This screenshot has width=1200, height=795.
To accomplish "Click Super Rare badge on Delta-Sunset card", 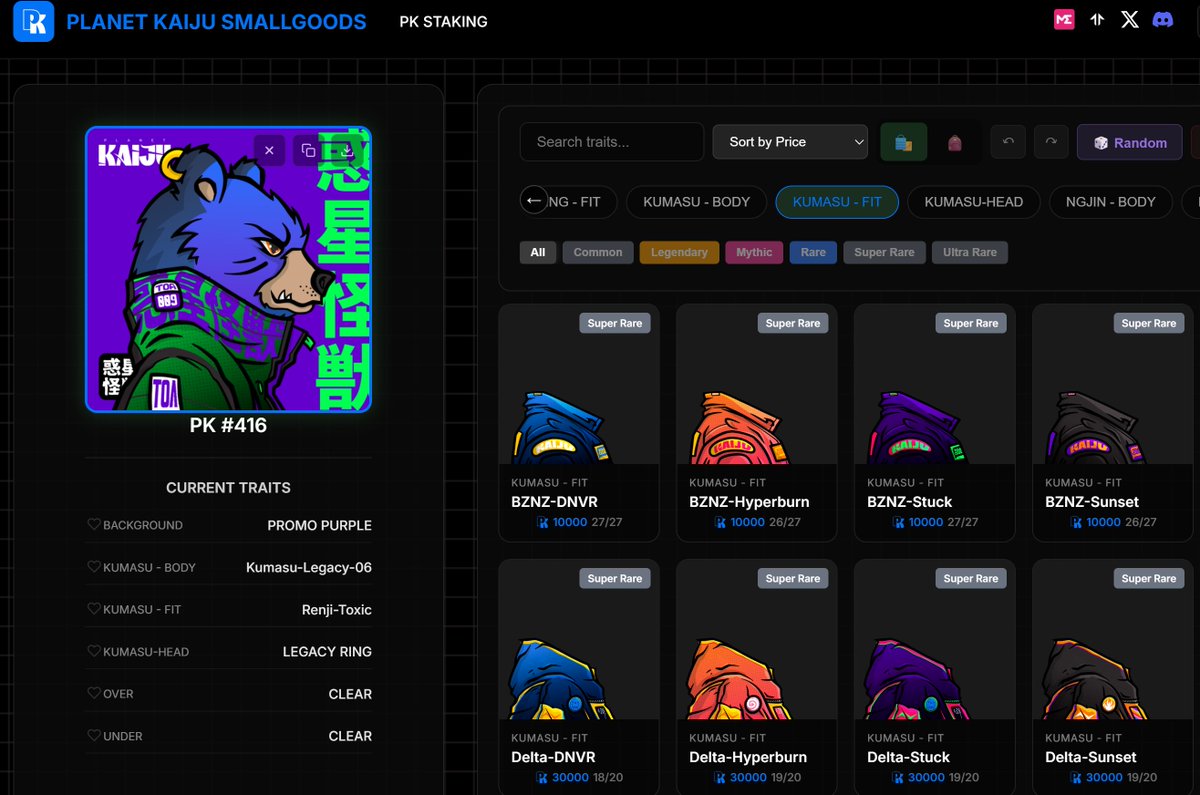I will click(x=1149, y=578).
